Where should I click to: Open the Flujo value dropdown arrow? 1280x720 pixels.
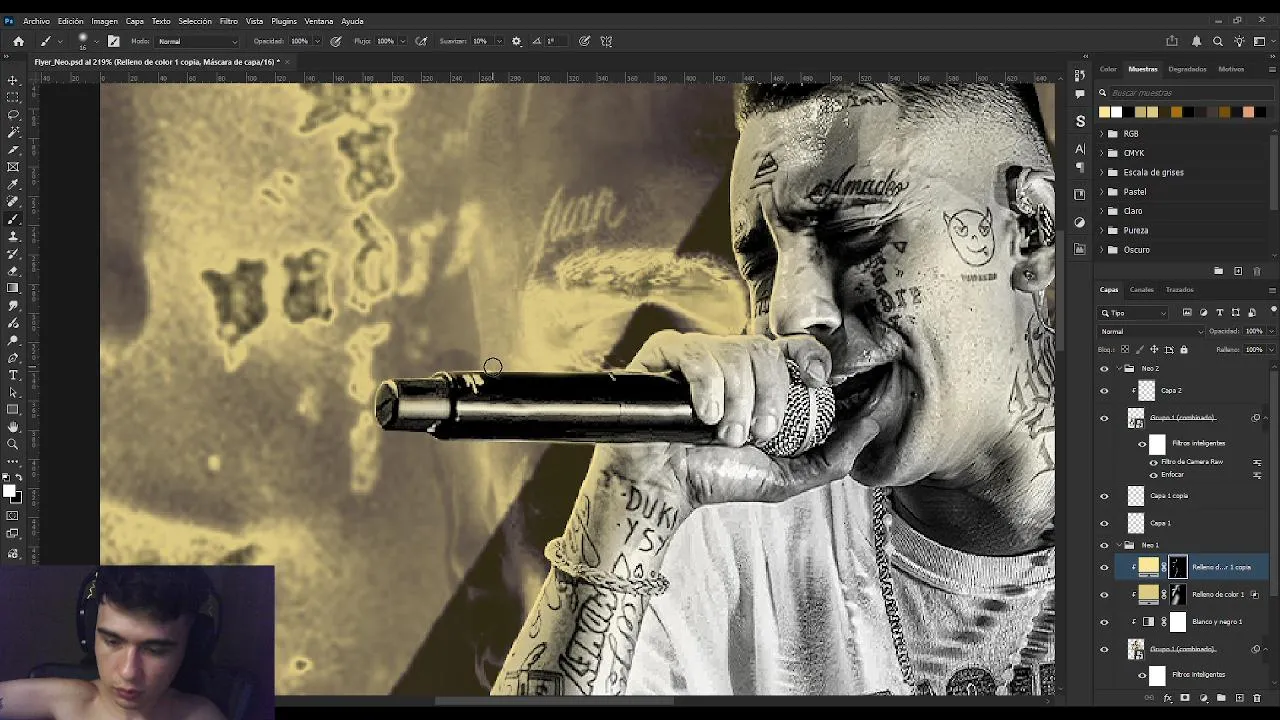pos(402,41)
